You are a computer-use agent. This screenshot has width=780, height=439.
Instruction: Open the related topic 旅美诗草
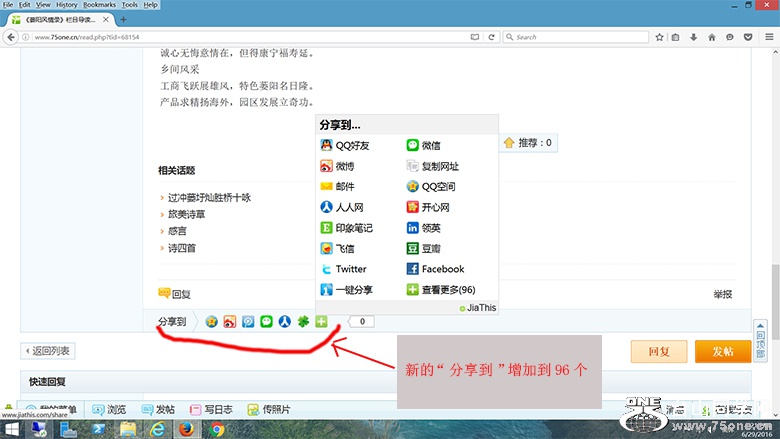(x=188, y=215)
